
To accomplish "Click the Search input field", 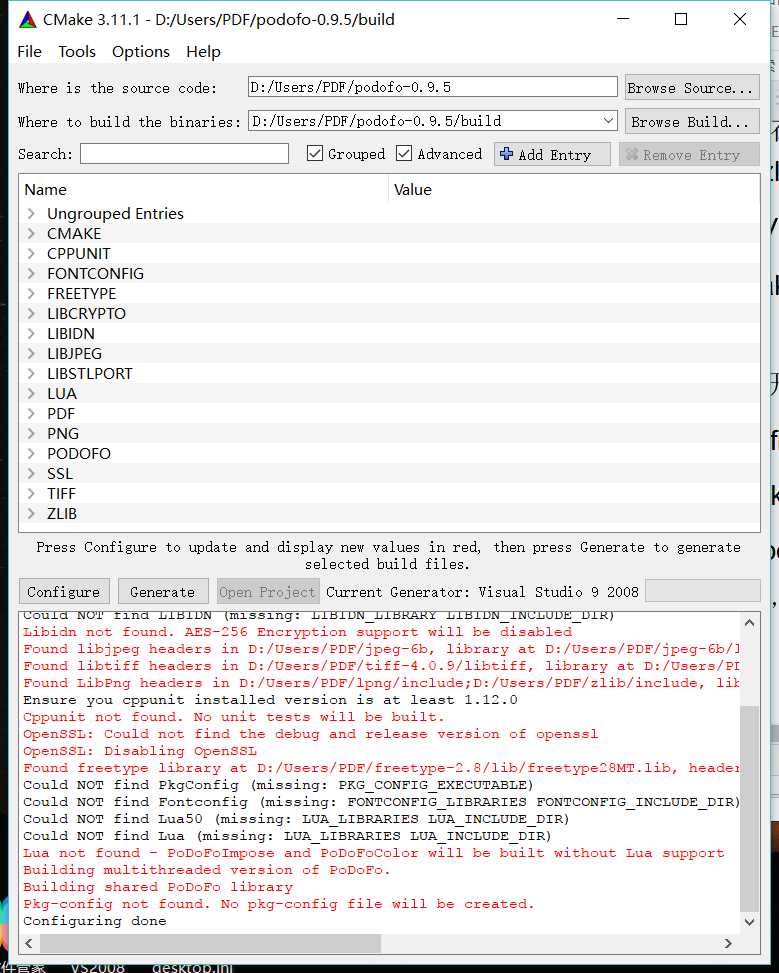I will [184, 154].
